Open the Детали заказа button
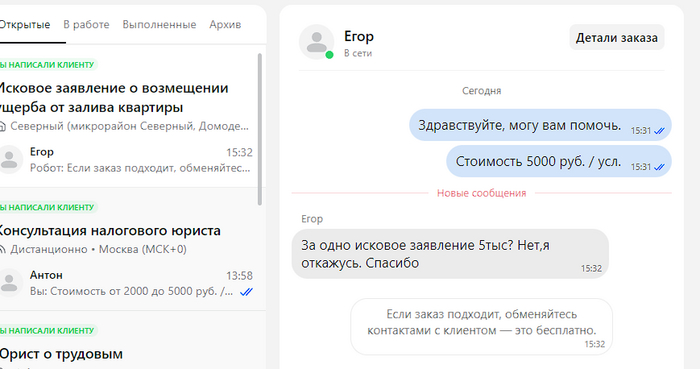This screenshot has height=369, width=700. [617, 37]
